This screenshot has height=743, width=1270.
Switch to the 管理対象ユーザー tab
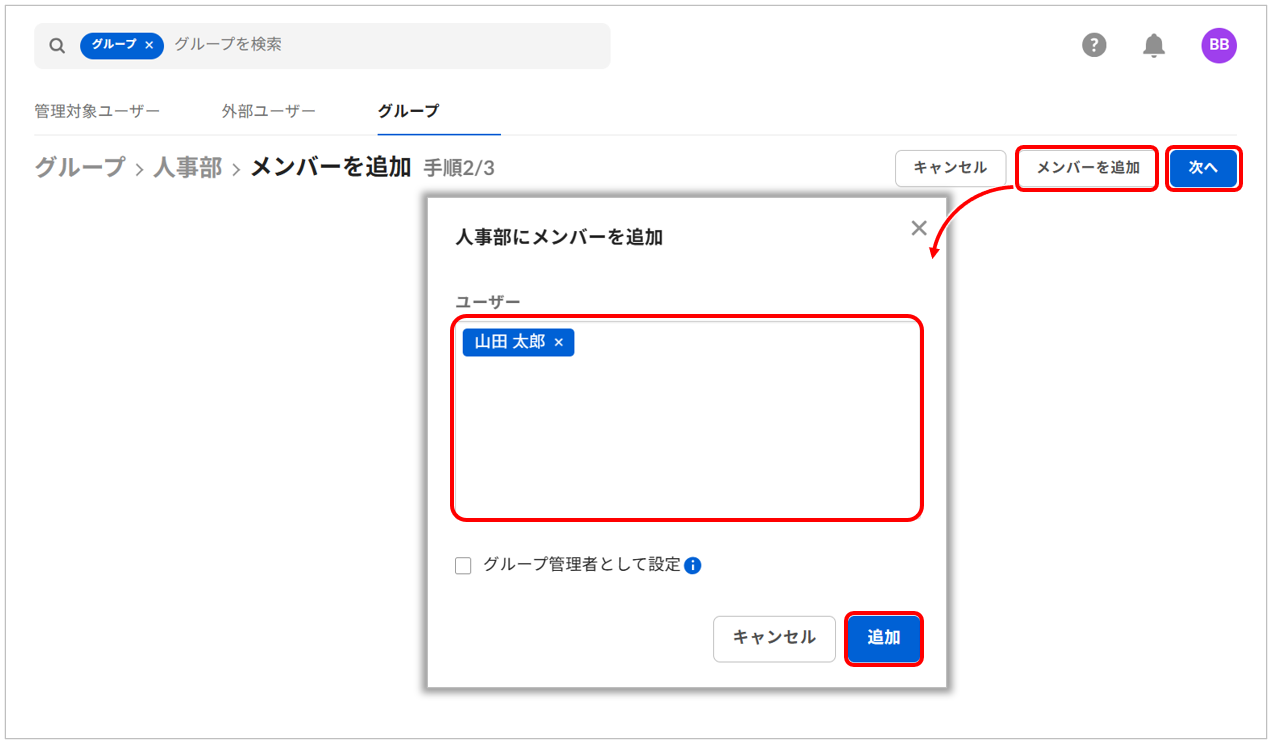[97, 111]
